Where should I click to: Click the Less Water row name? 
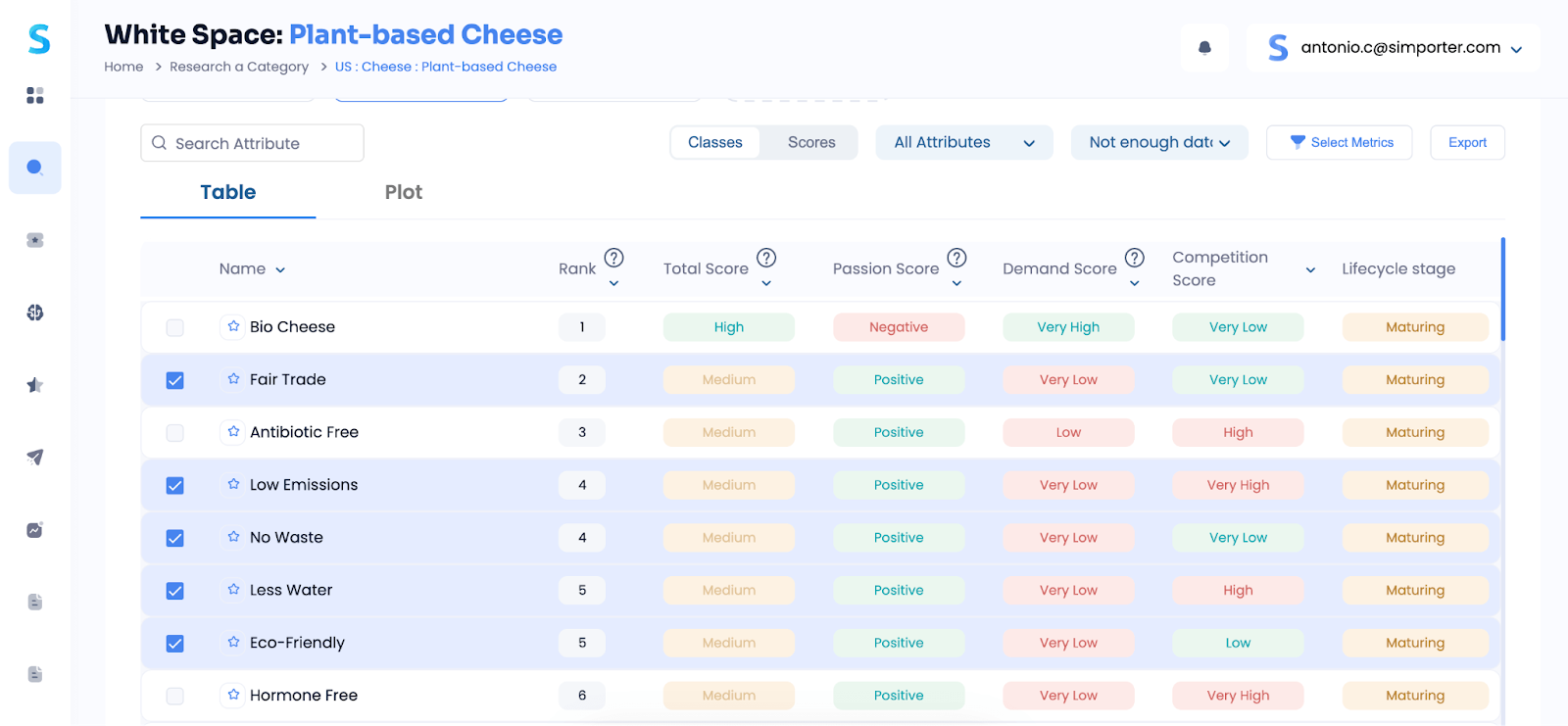pos(291,590)
